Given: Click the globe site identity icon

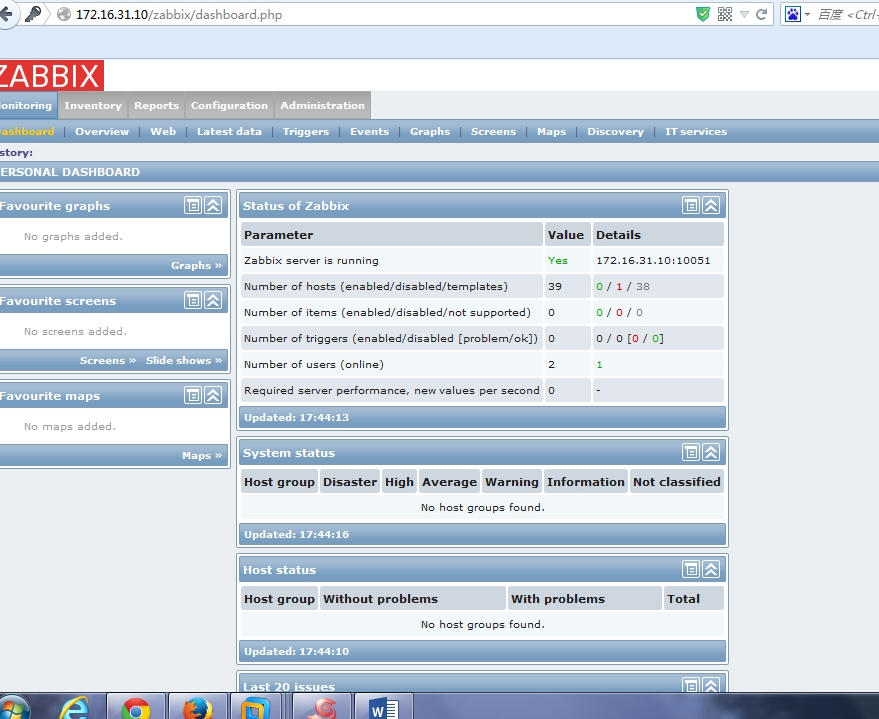Looking at the screenshot, I should 64,14.
